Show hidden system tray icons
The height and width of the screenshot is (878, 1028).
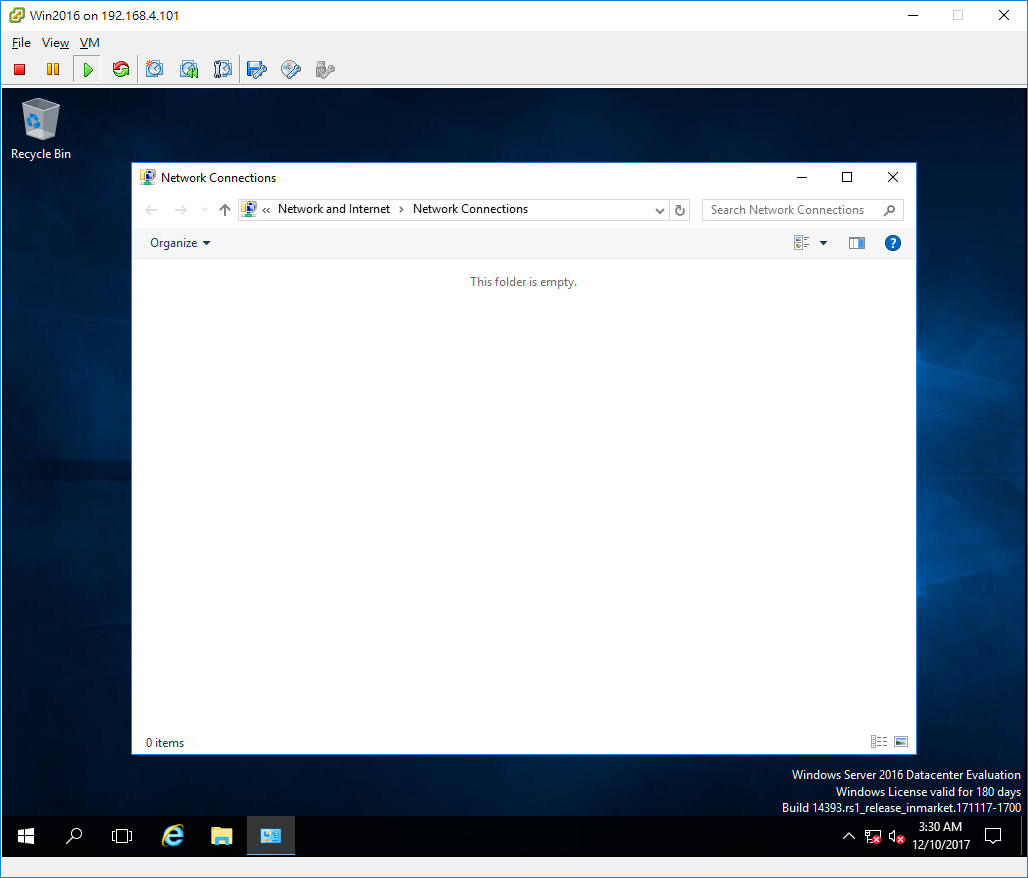(x=848, y=836)
